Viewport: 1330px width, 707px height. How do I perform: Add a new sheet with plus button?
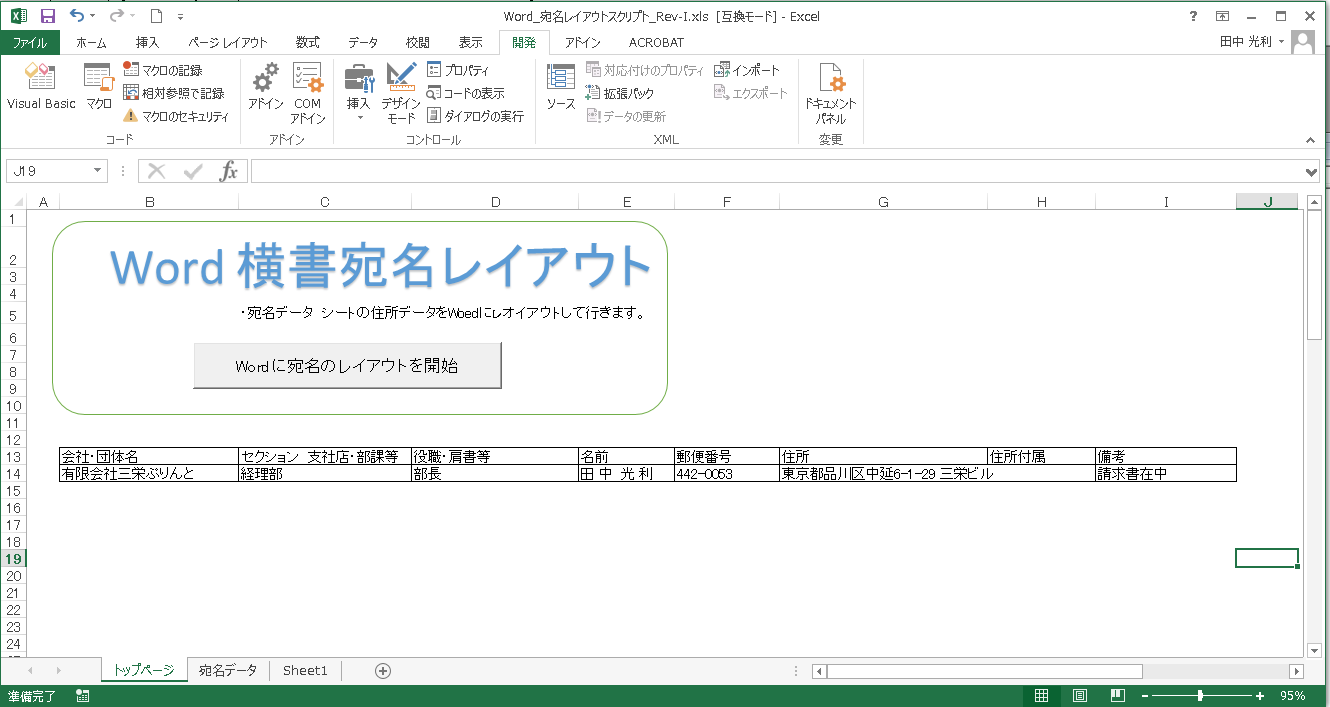(x=382, y=671)
